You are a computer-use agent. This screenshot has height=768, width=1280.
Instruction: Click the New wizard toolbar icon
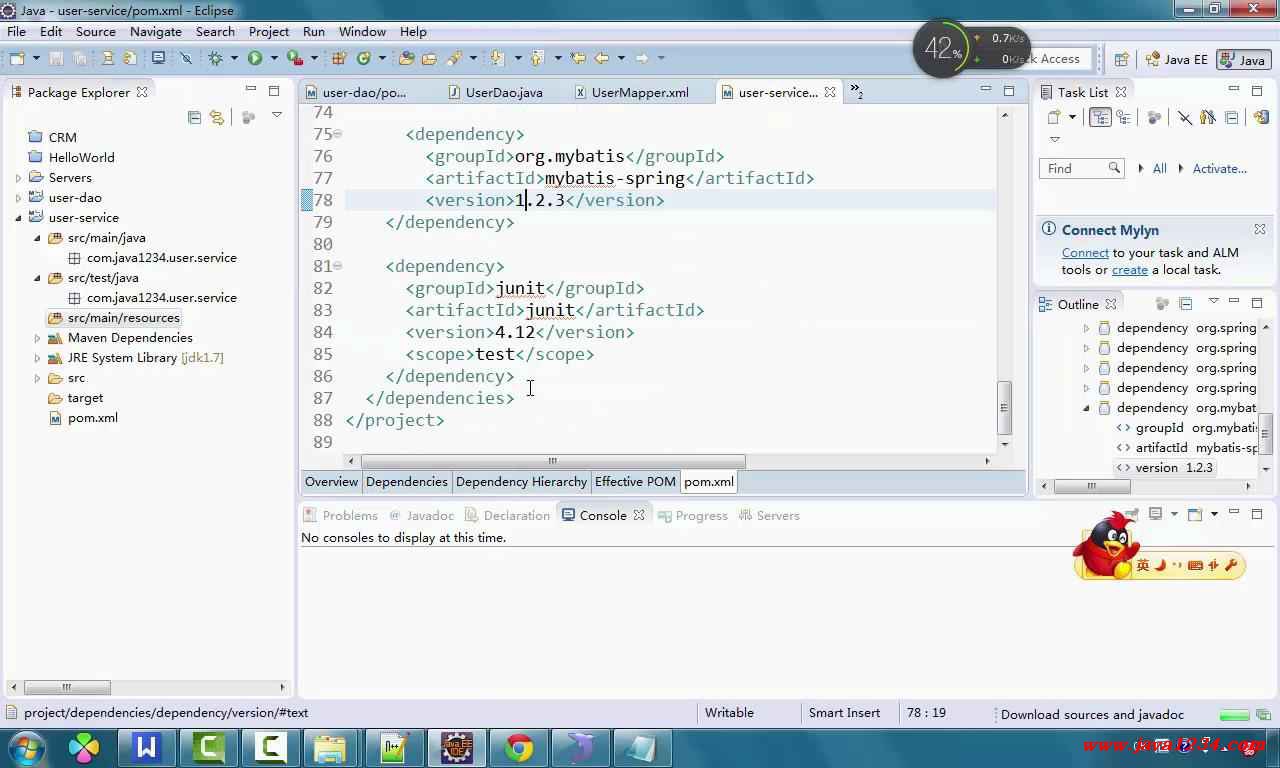click(x=17, y=58)
